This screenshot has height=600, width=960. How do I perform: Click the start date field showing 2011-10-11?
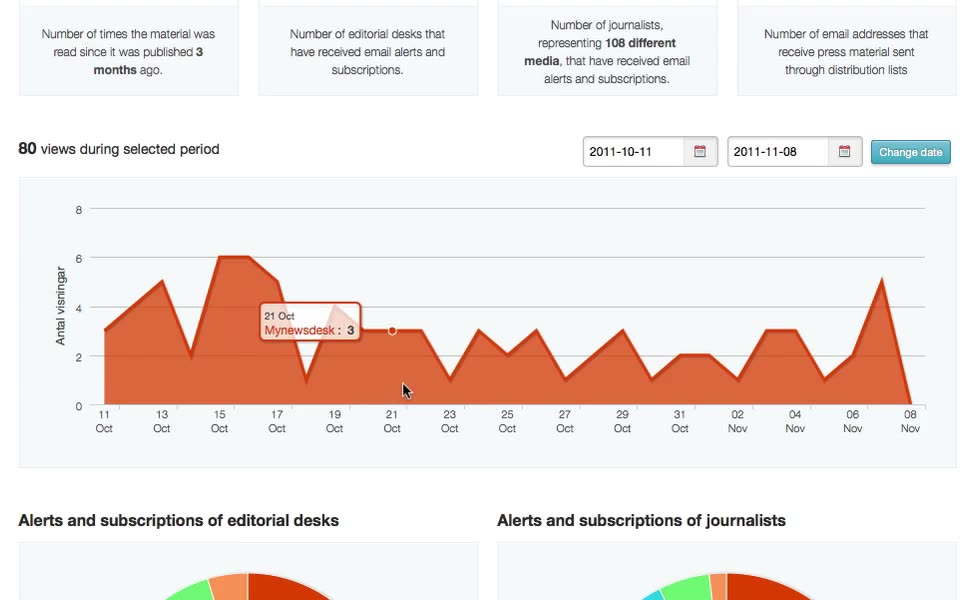pos(633,151)
